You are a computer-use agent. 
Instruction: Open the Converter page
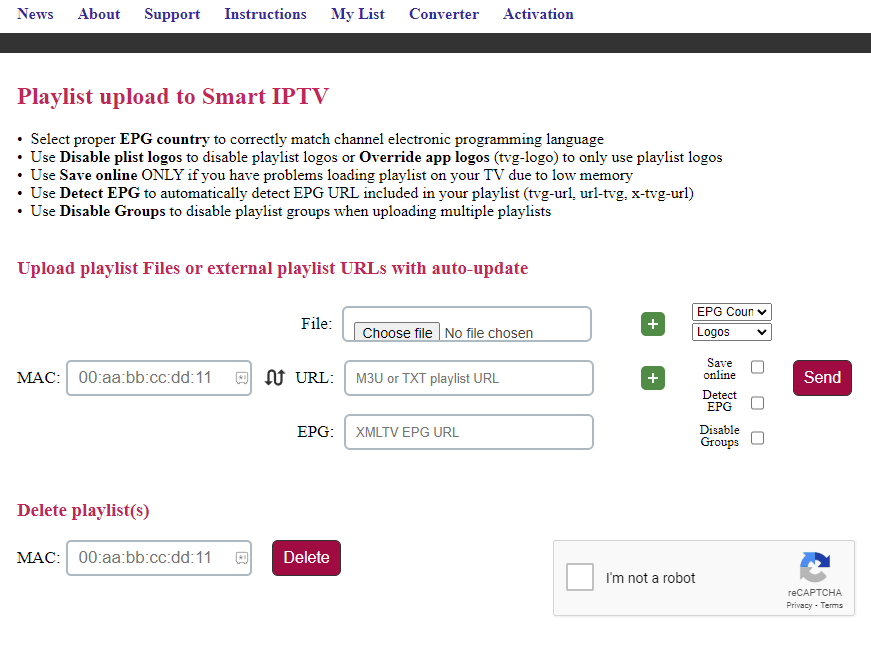point(443,14)
